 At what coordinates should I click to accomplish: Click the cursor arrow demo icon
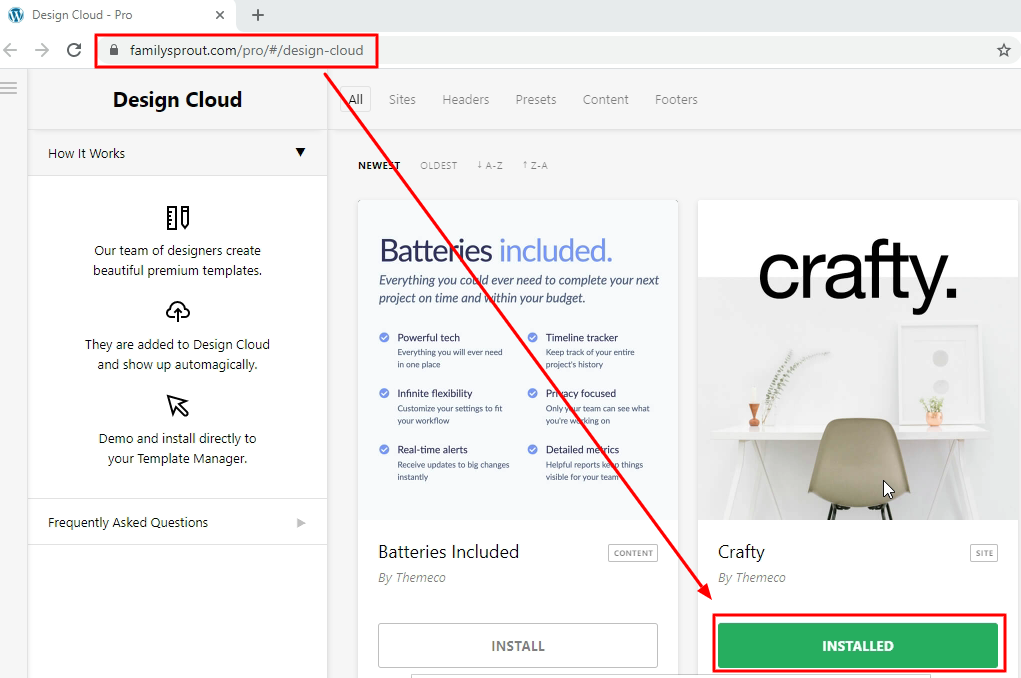coord(178,406)
